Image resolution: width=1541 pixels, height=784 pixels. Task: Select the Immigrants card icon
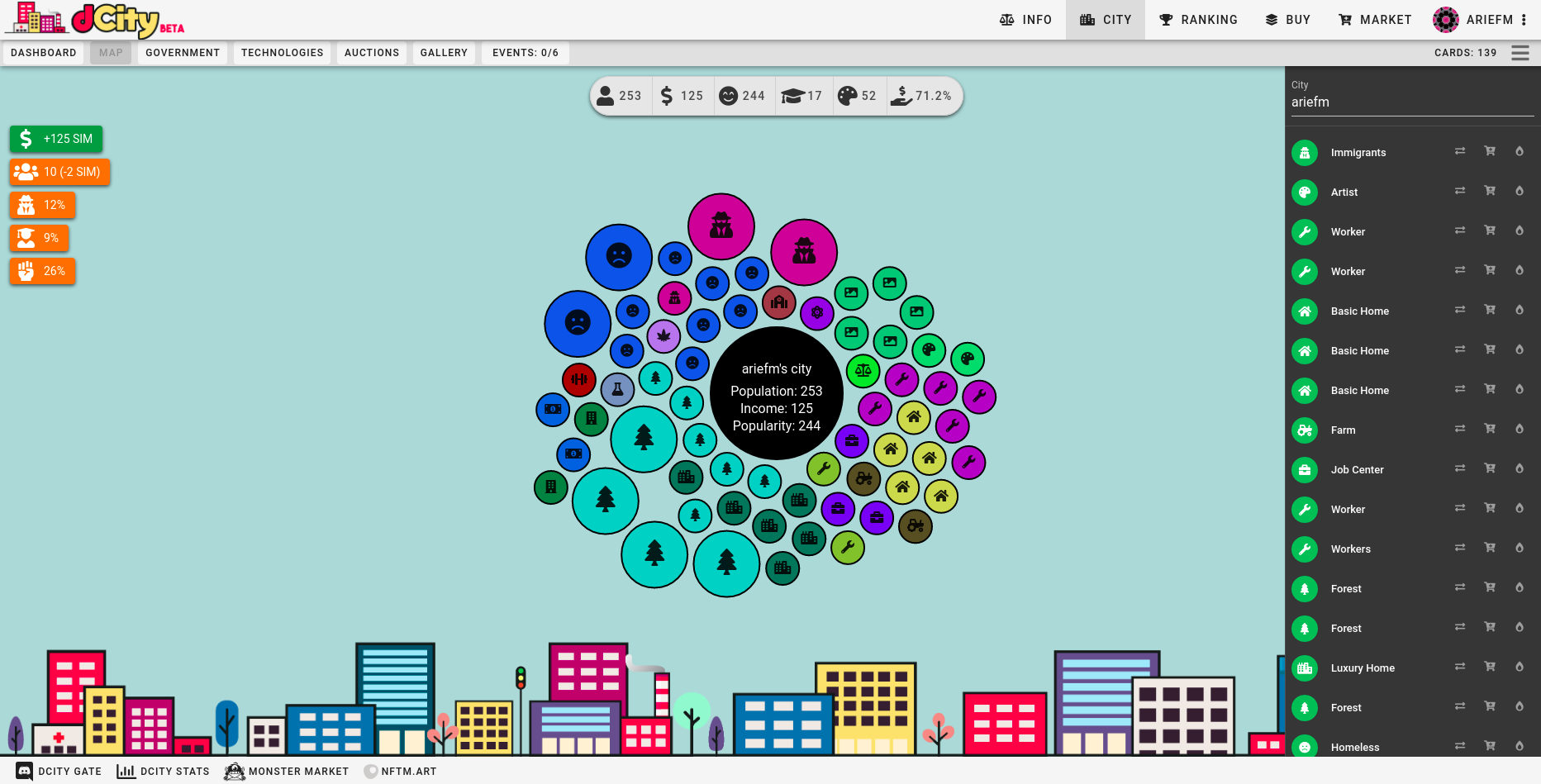[x=1305, y=153]
